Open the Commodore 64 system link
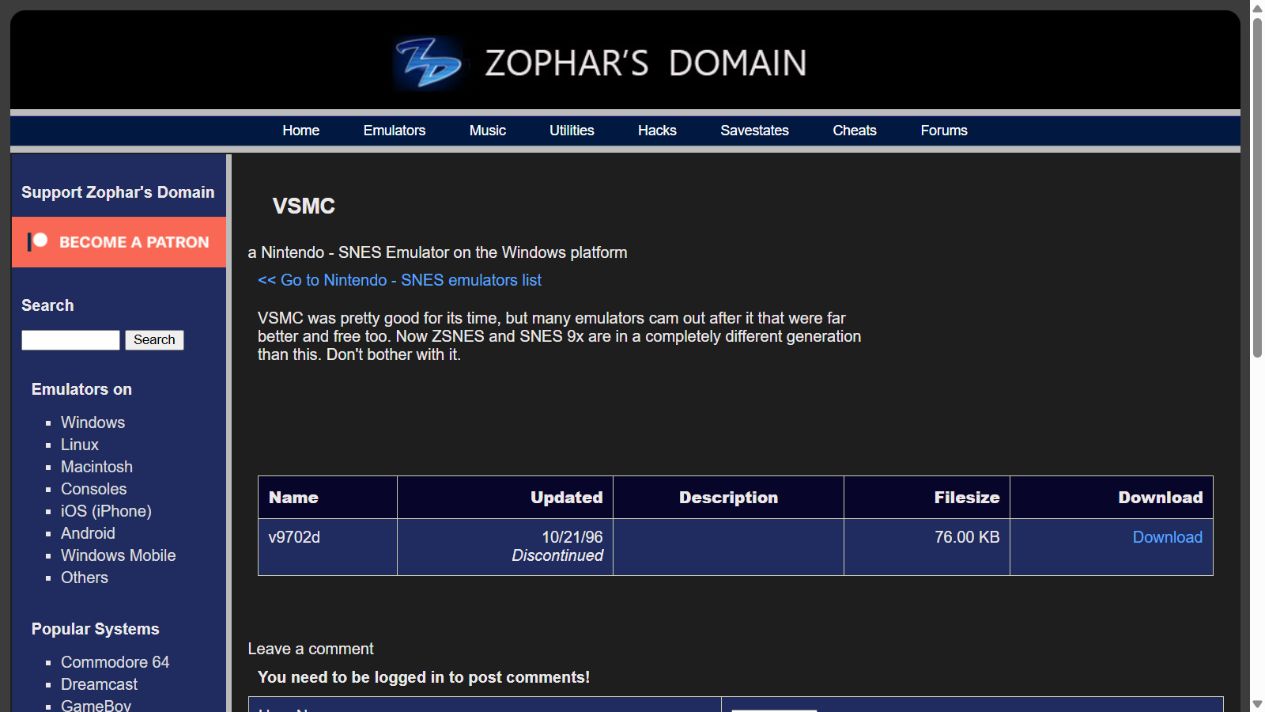The height and width of the screenshot is (712, 1265). point(115,662)
